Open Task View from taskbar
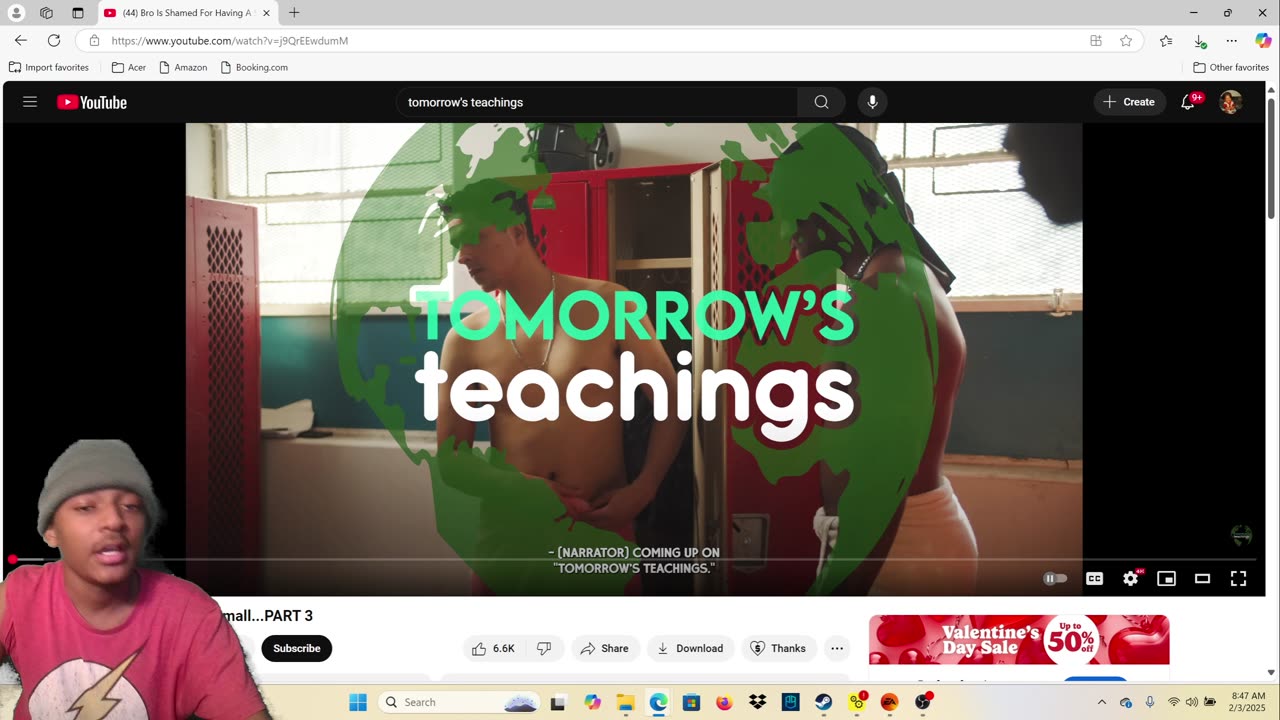 (559, 702)
